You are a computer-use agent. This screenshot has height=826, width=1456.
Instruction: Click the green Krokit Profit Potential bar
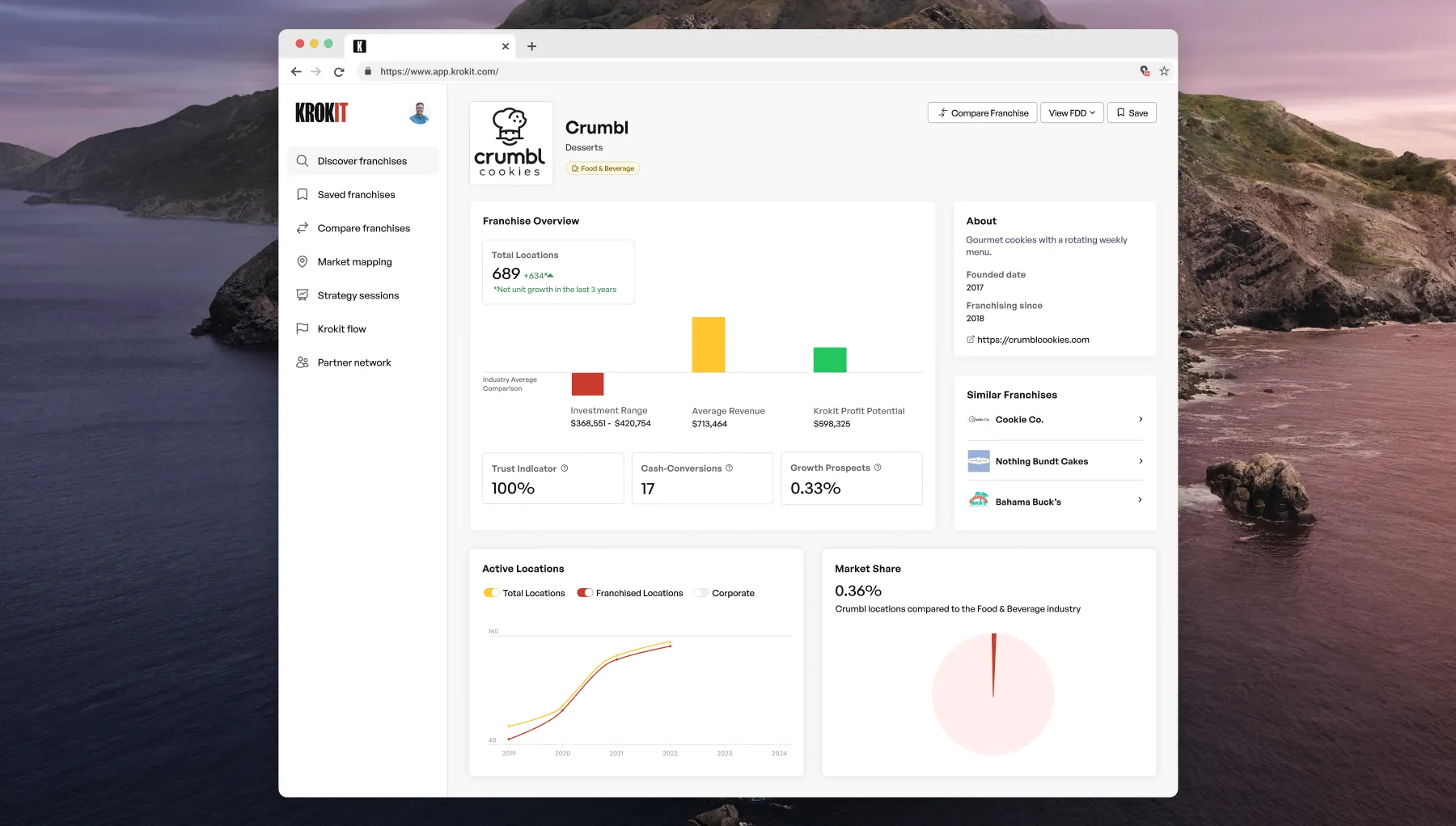pyautogui.click(x=830, y=360)
